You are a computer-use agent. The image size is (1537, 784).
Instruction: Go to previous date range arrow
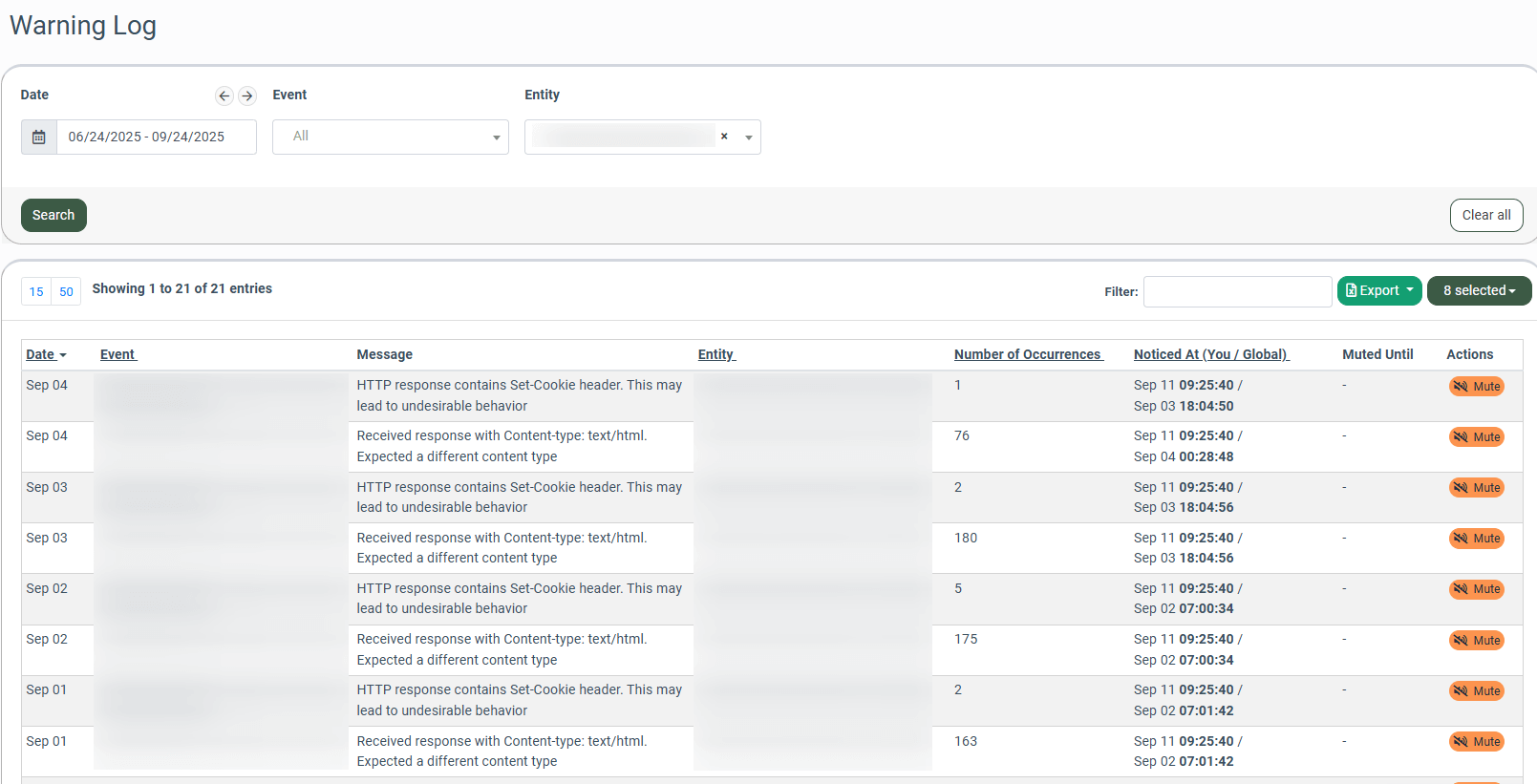224,95
